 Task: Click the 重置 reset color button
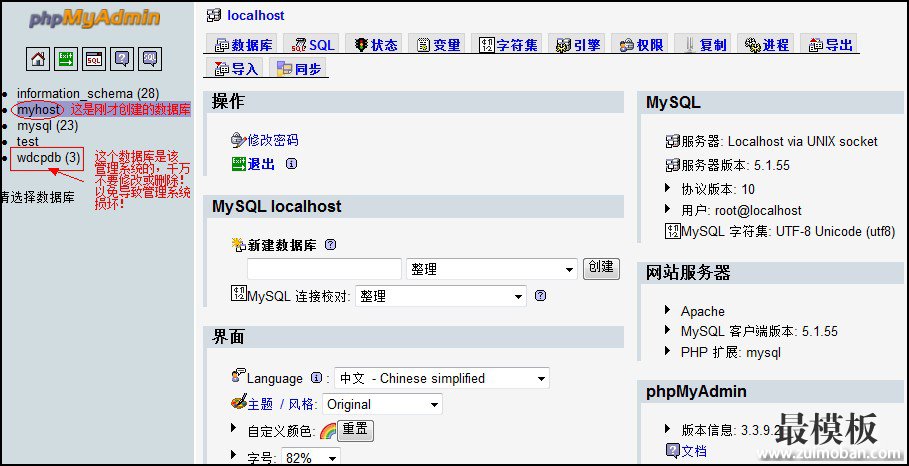point(355,430)
